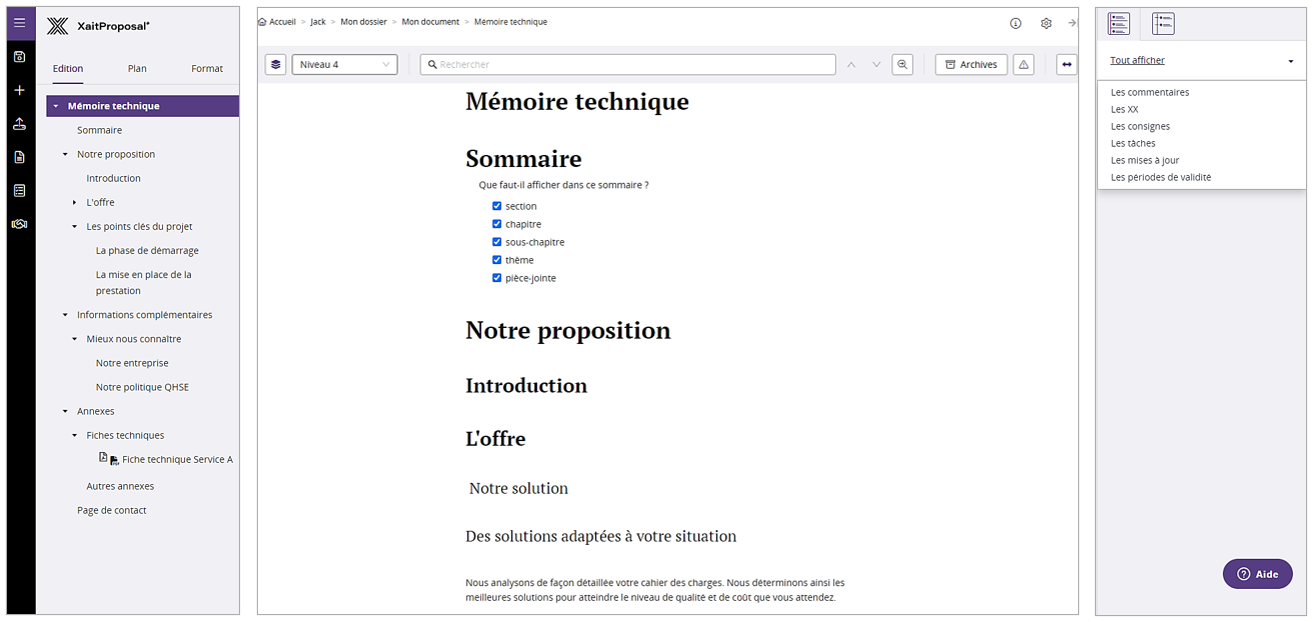Click the upload/export tray icon
1314x622 pixels.
[x=20, y=124]
